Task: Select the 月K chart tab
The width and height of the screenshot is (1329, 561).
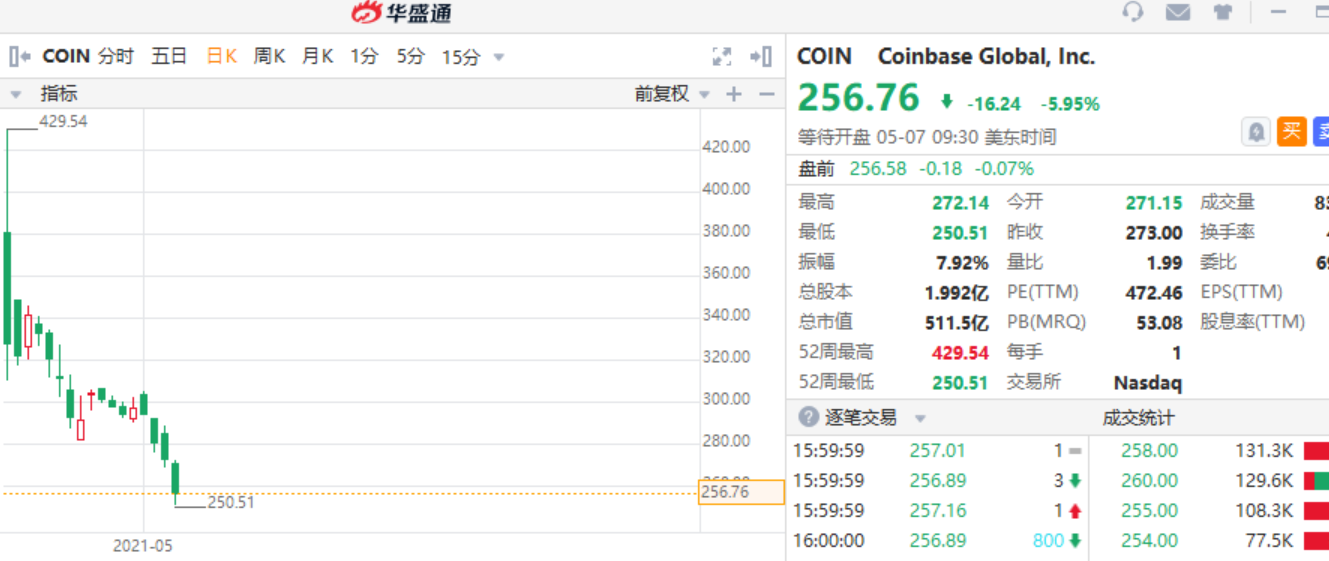Action: [x=317, y=56]
